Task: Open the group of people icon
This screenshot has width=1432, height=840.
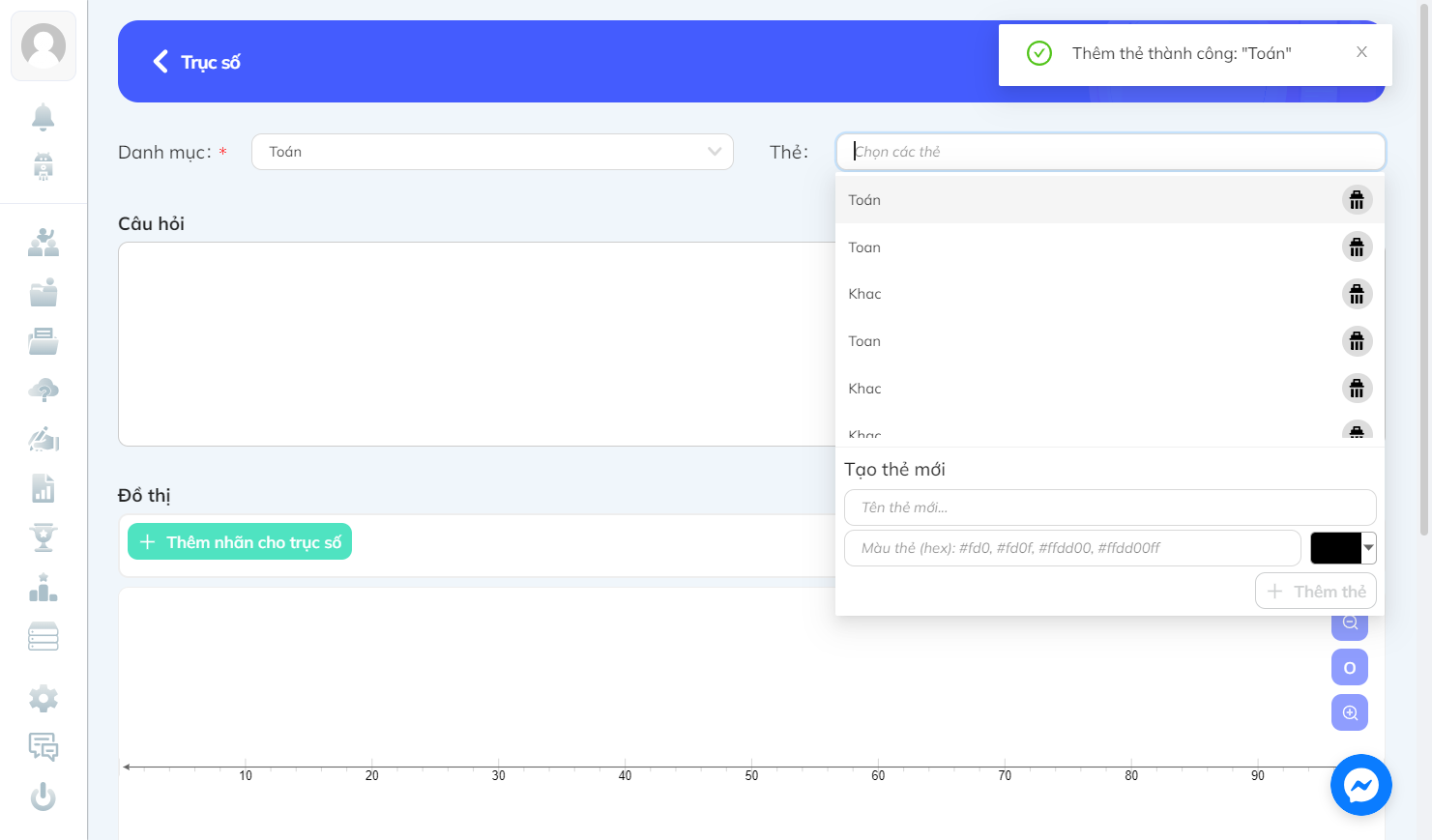Action: 44,242
